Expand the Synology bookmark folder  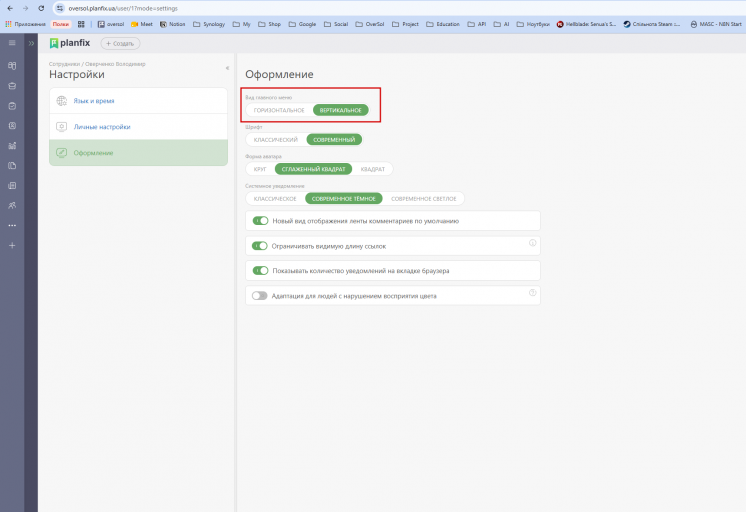pyautogui.click(x=209, y=24)
